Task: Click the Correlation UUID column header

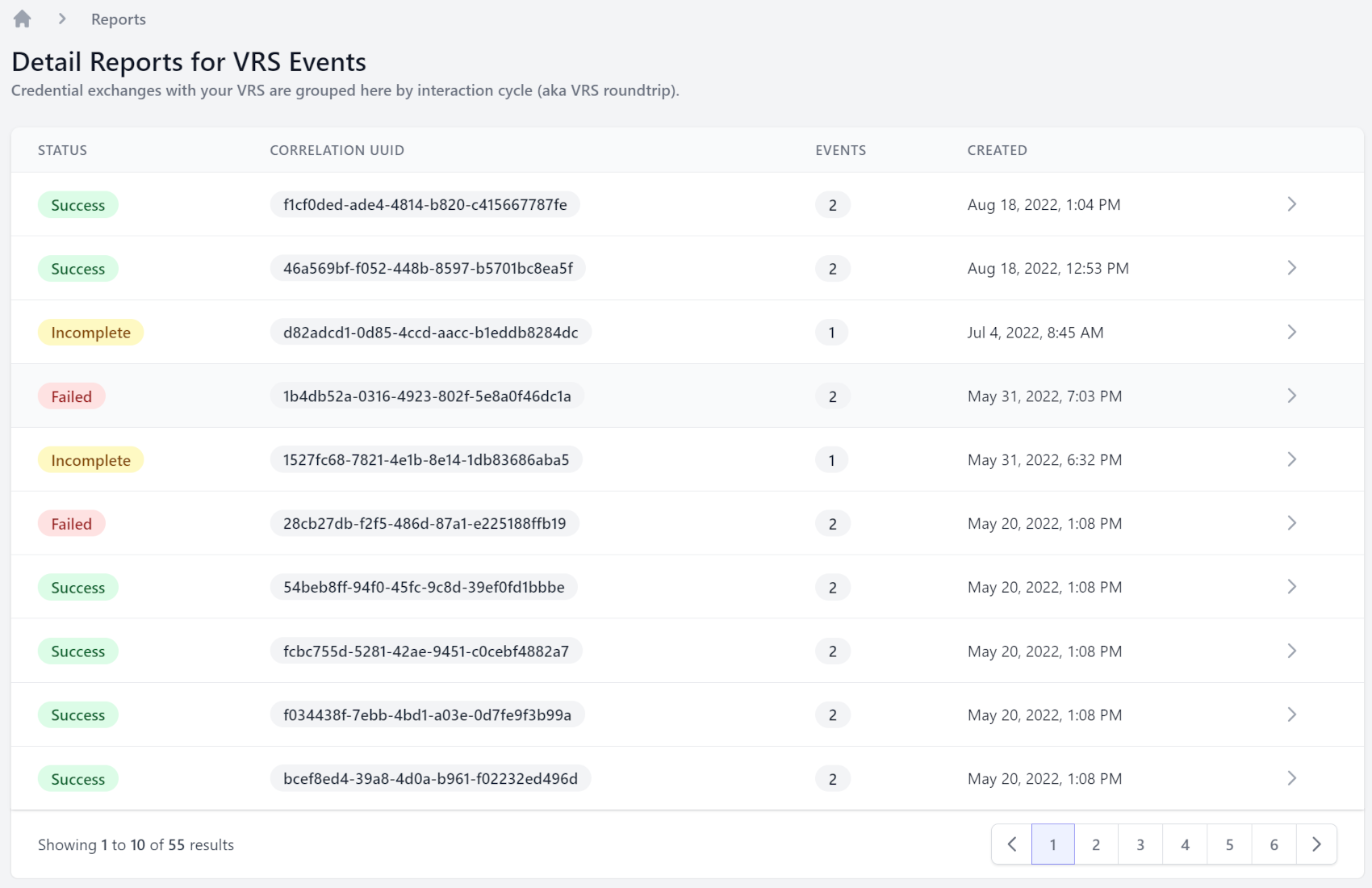Action: 337,150
